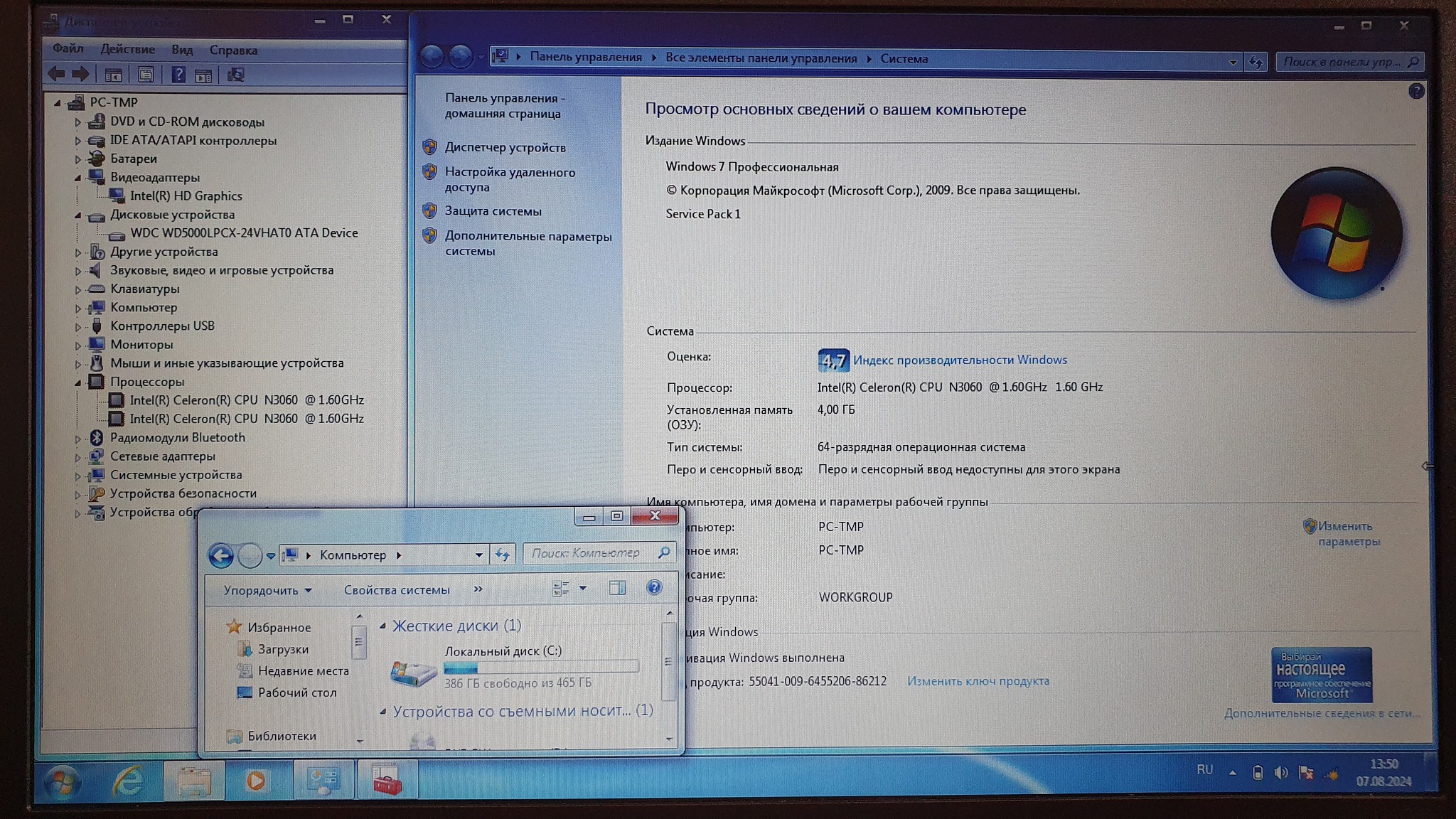
Task: Click the Local Disk C usage bar
Action: coord(541,668)
